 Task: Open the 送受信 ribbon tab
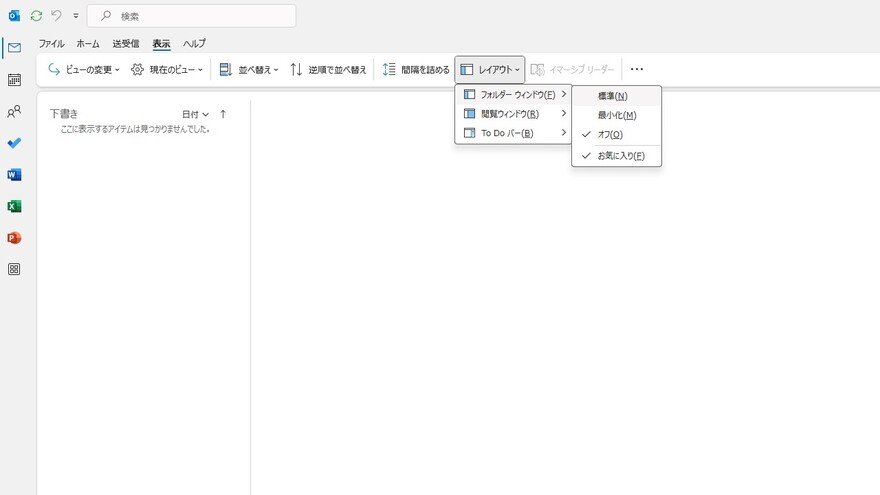coord(126,44)
